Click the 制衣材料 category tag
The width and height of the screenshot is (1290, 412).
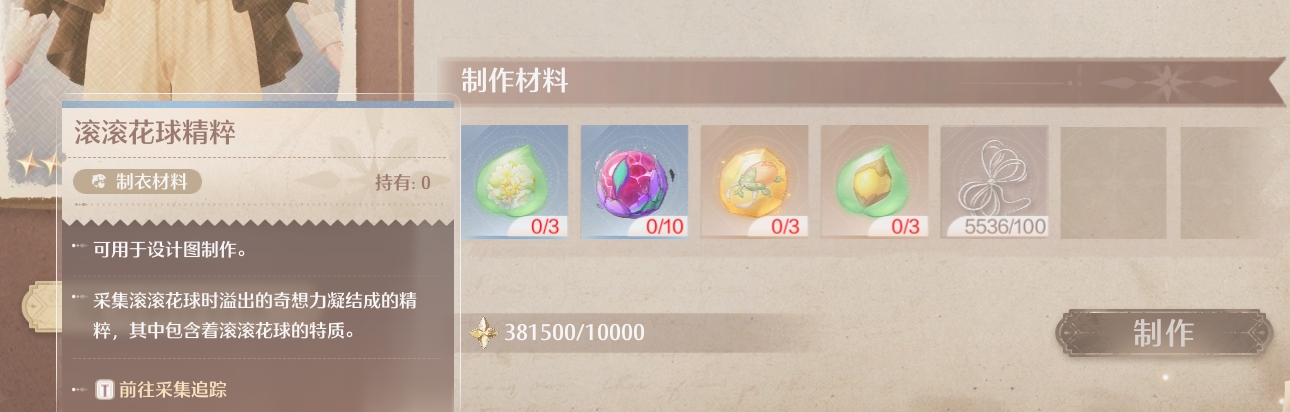click(138, 182)
